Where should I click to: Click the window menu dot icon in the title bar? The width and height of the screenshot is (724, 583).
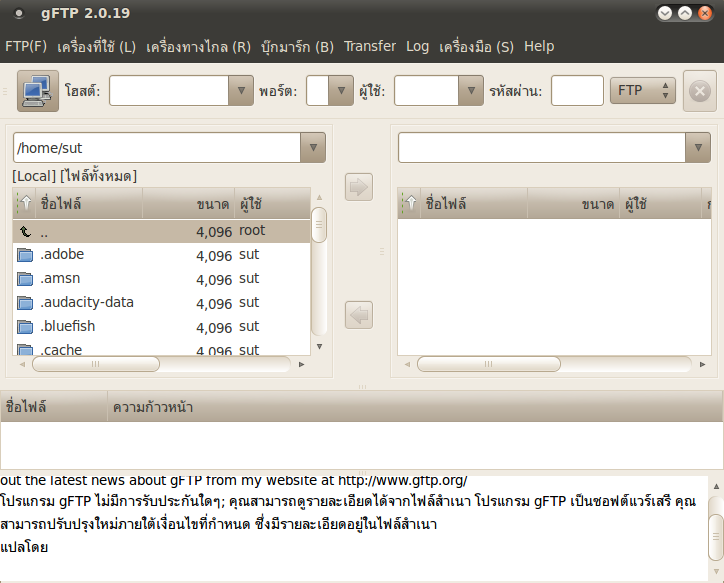point(19,14)
